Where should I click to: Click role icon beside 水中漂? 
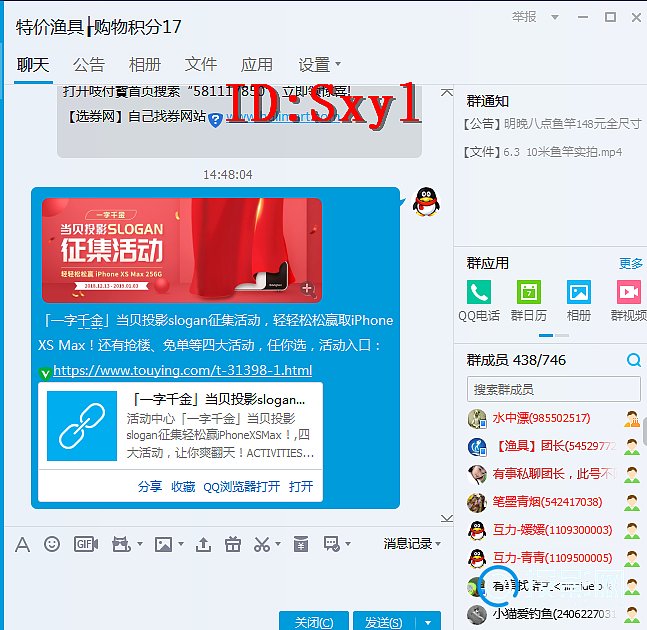pyautogui.click(x=632, y=418)
